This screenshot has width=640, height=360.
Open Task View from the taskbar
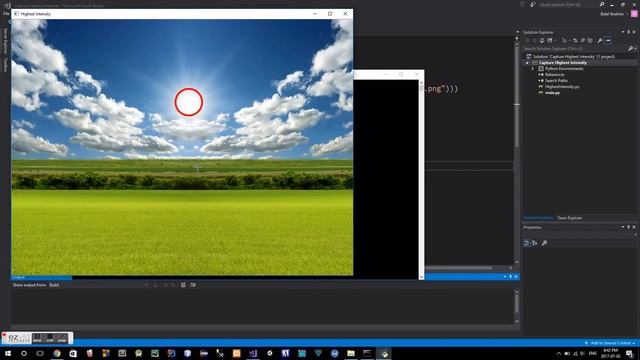point(40,353)
